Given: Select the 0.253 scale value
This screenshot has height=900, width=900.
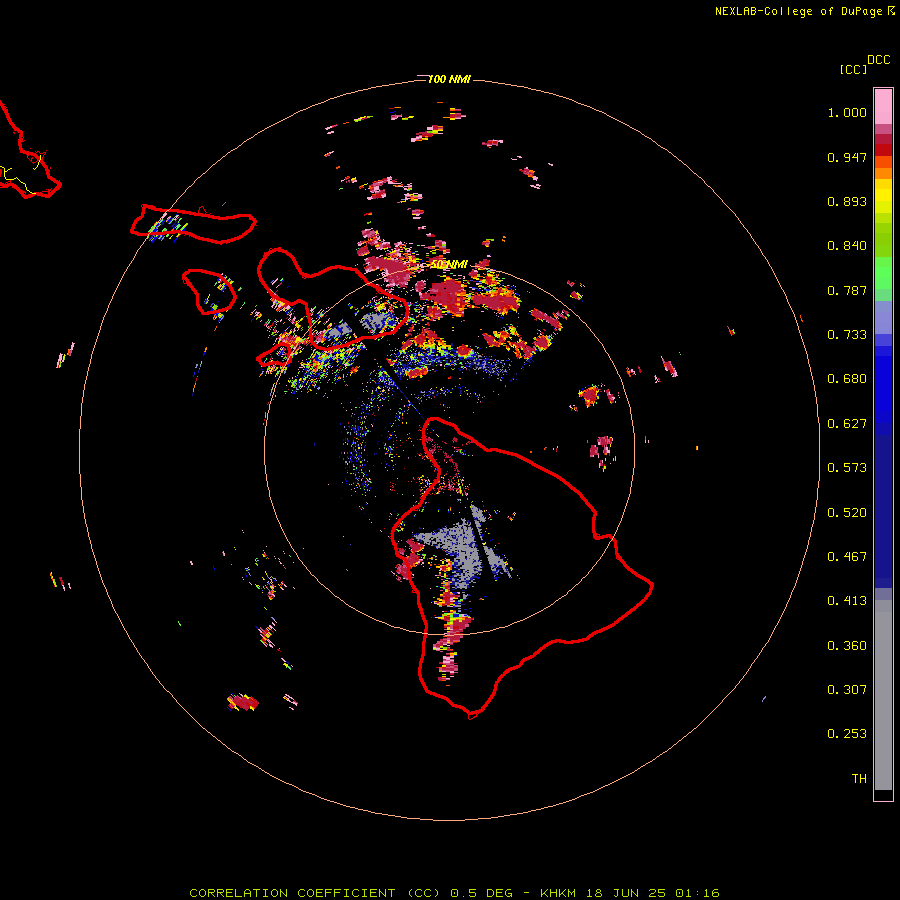Looking at the screenshot, I should pyautogui.click(x=847, y=734).
